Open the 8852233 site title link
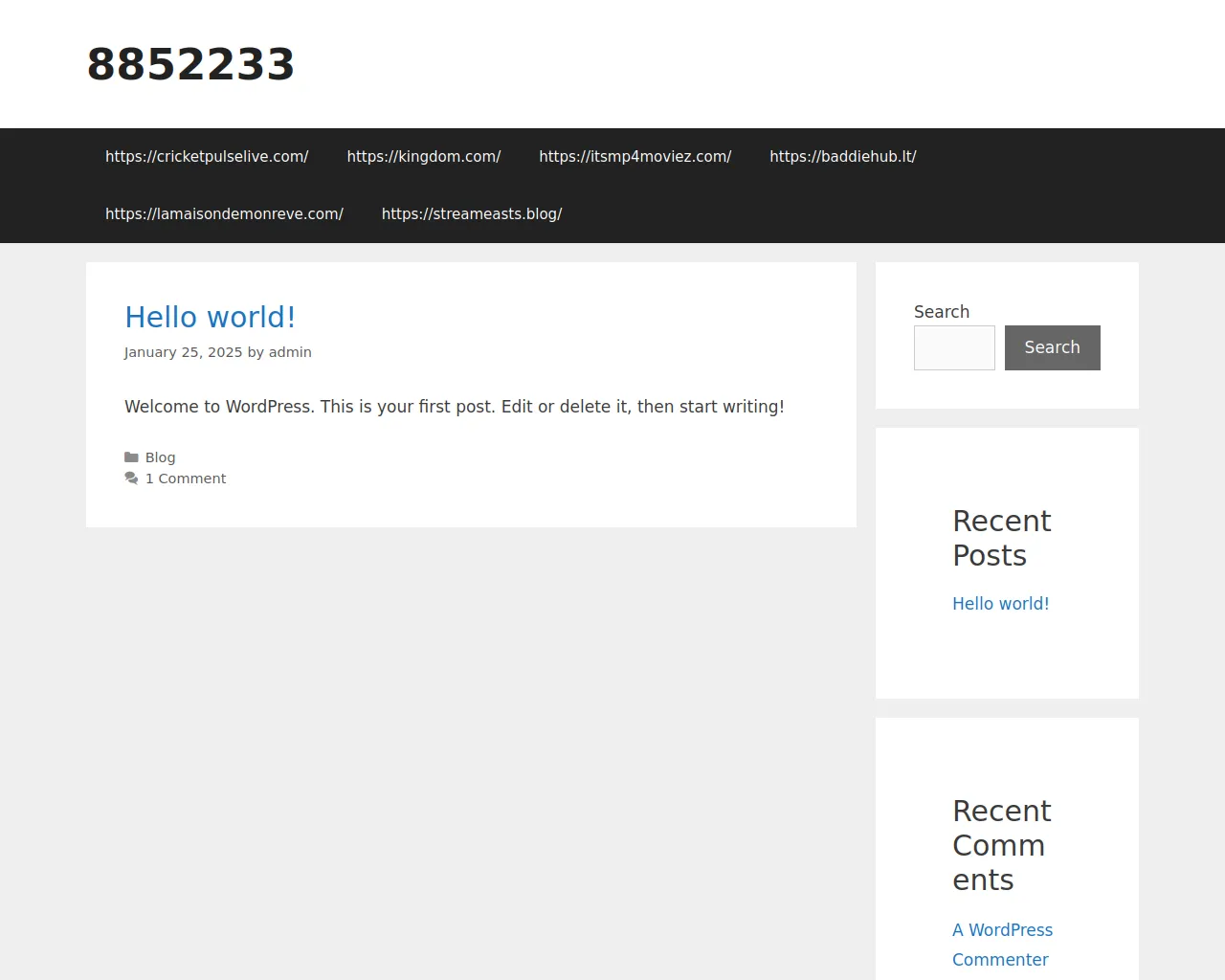The width and height of the screenshot is (1225, 980). pyautogui.click(x=190, y=65)
